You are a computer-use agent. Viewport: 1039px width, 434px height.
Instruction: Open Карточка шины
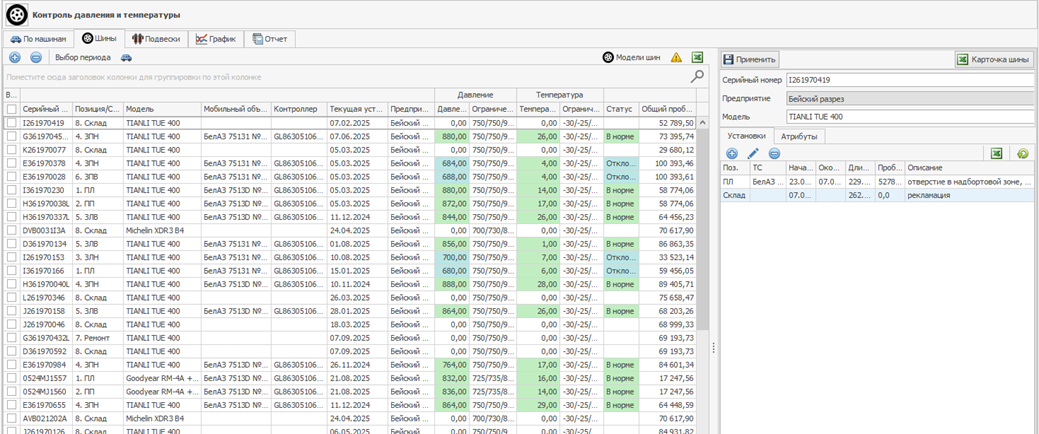(x=993, y=59)
